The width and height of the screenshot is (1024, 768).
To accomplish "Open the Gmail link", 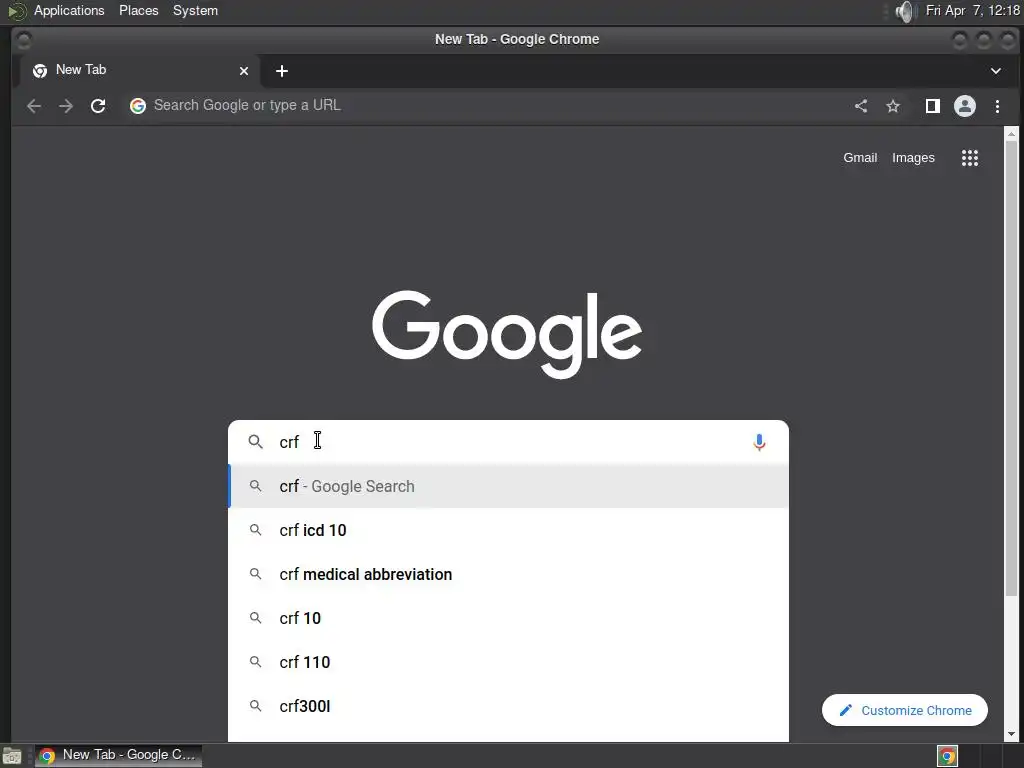I will pos(860,157).
